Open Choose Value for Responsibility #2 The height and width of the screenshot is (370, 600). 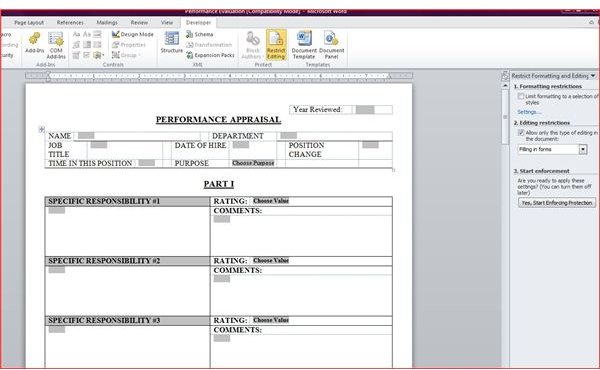coord(271,261)
